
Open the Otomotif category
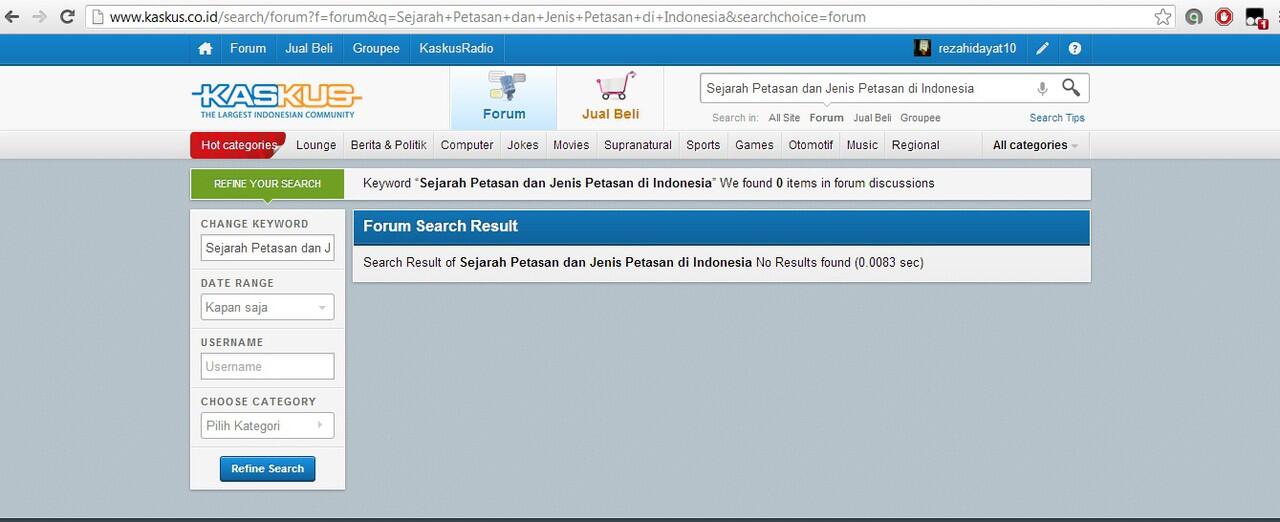pos(810,145)
